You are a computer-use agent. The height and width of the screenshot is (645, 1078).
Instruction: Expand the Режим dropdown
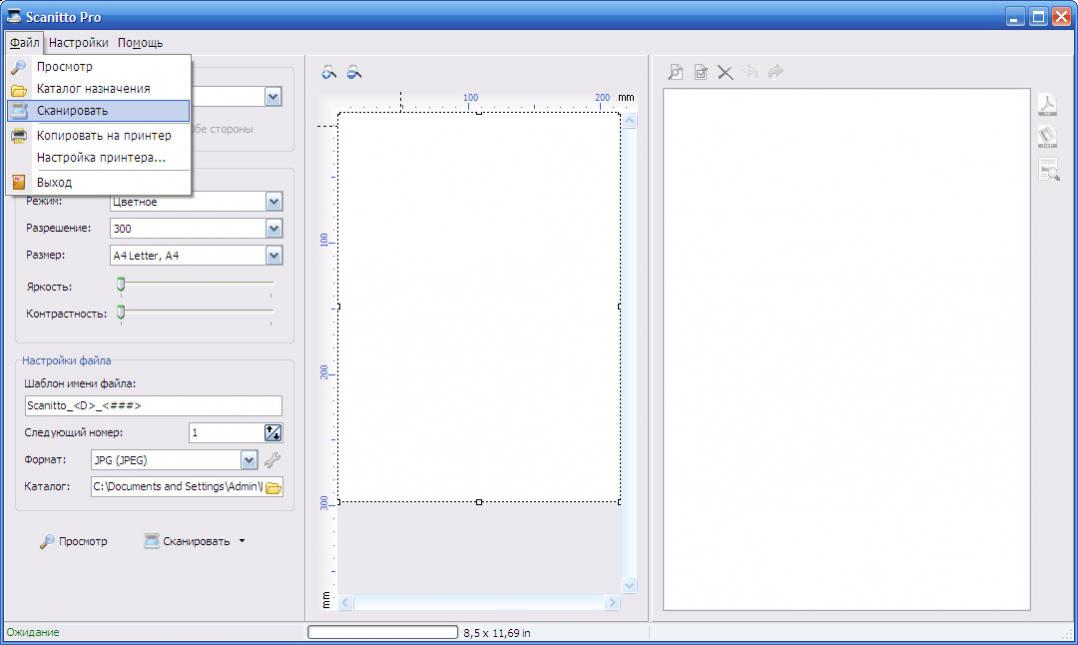274,201
